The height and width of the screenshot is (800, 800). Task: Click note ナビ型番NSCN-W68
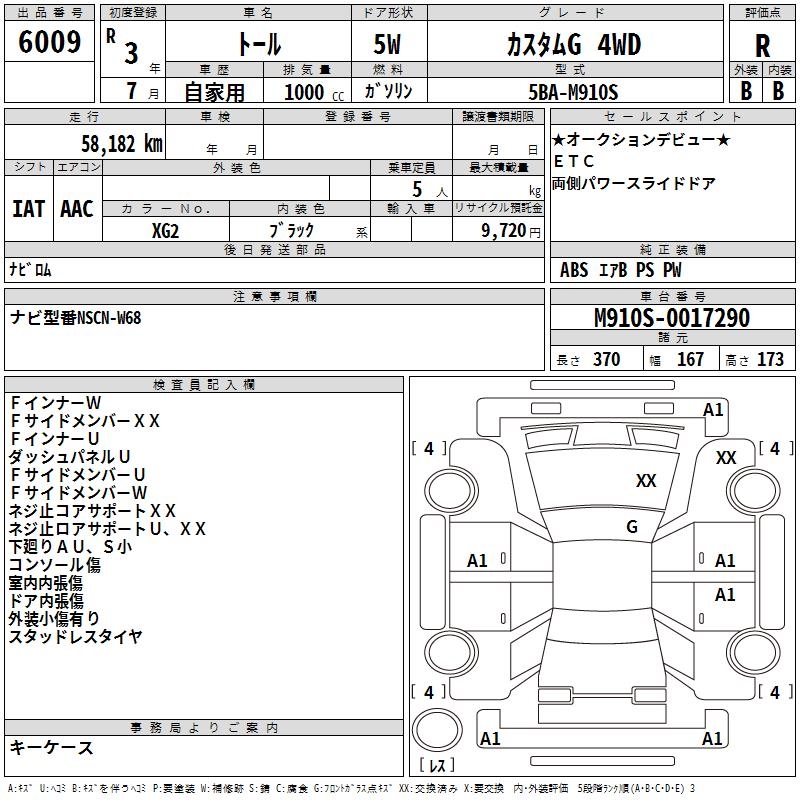[76, 318]
